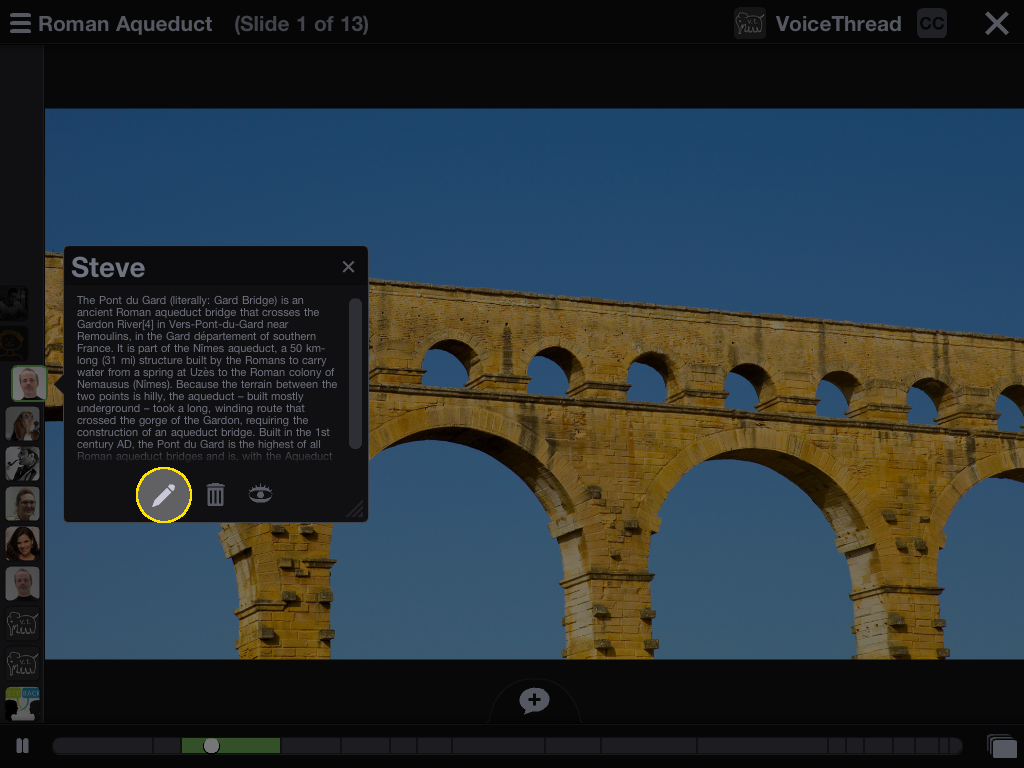Toggle comment visibility with the eye icon
Viewport: 1024px width, 768px height.
pos(261,493)
